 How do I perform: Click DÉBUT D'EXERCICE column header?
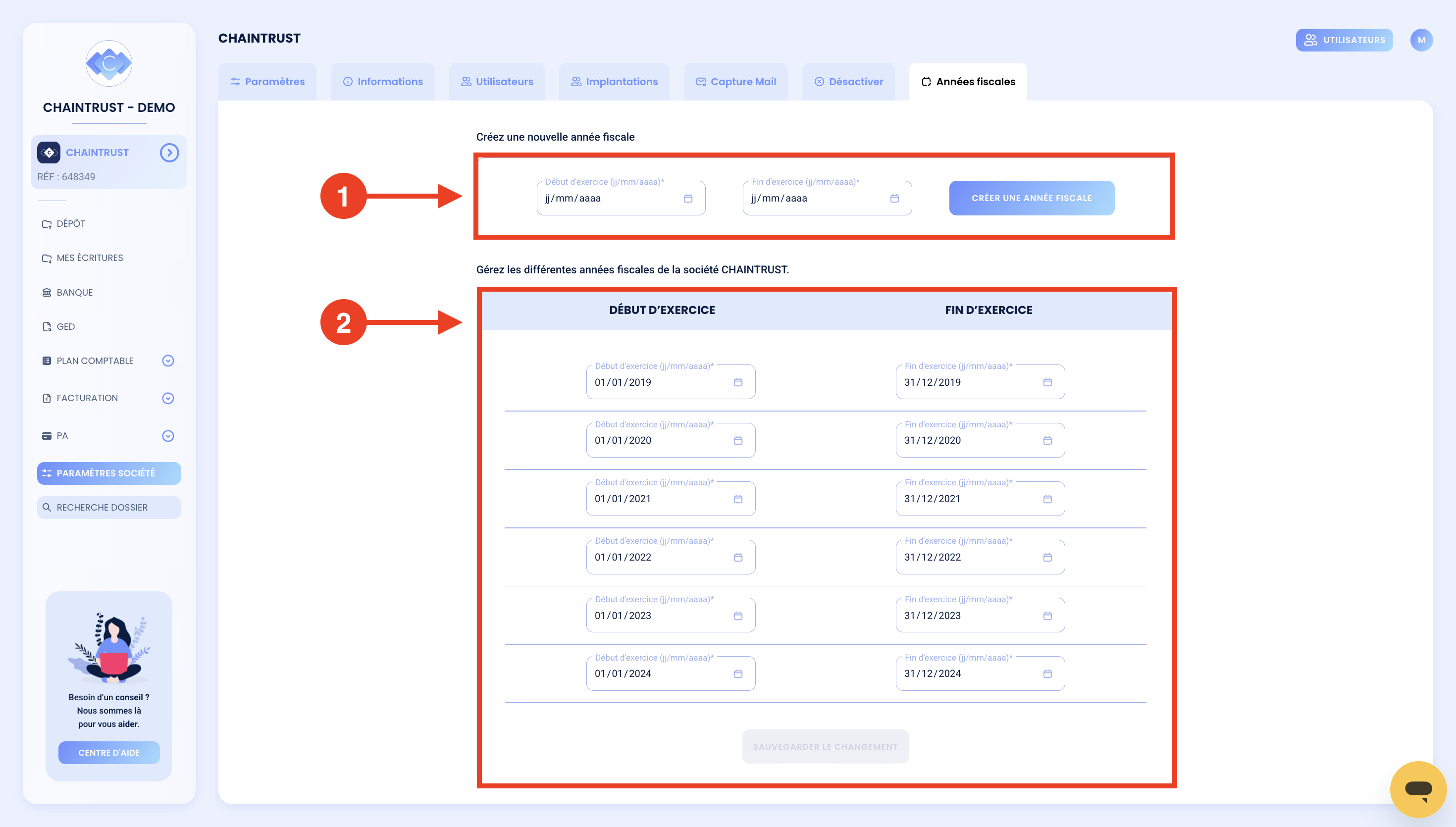(662, 310)
